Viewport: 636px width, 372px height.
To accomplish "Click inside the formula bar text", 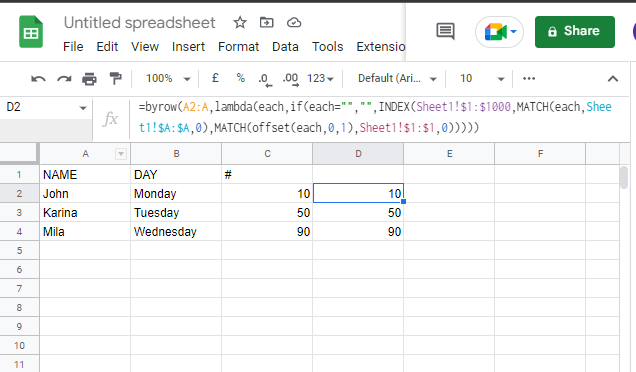I will click(x=375, y=117).
